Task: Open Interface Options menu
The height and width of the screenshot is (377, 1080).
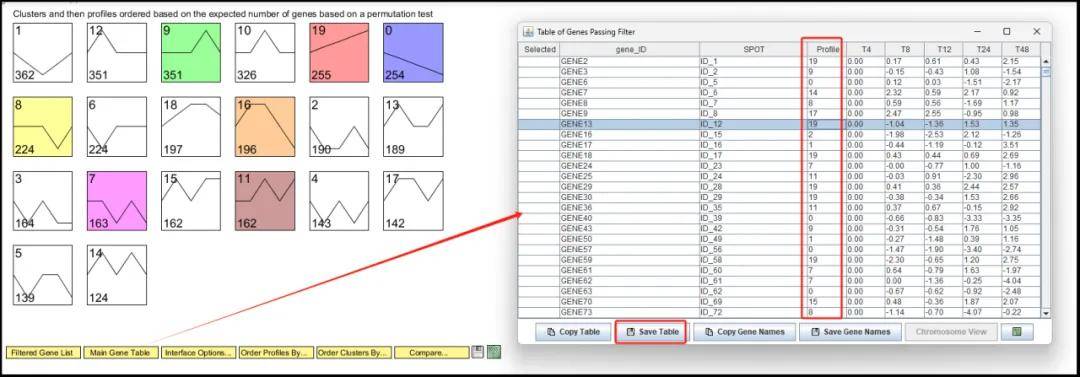Action: click(x=198, y=353)
